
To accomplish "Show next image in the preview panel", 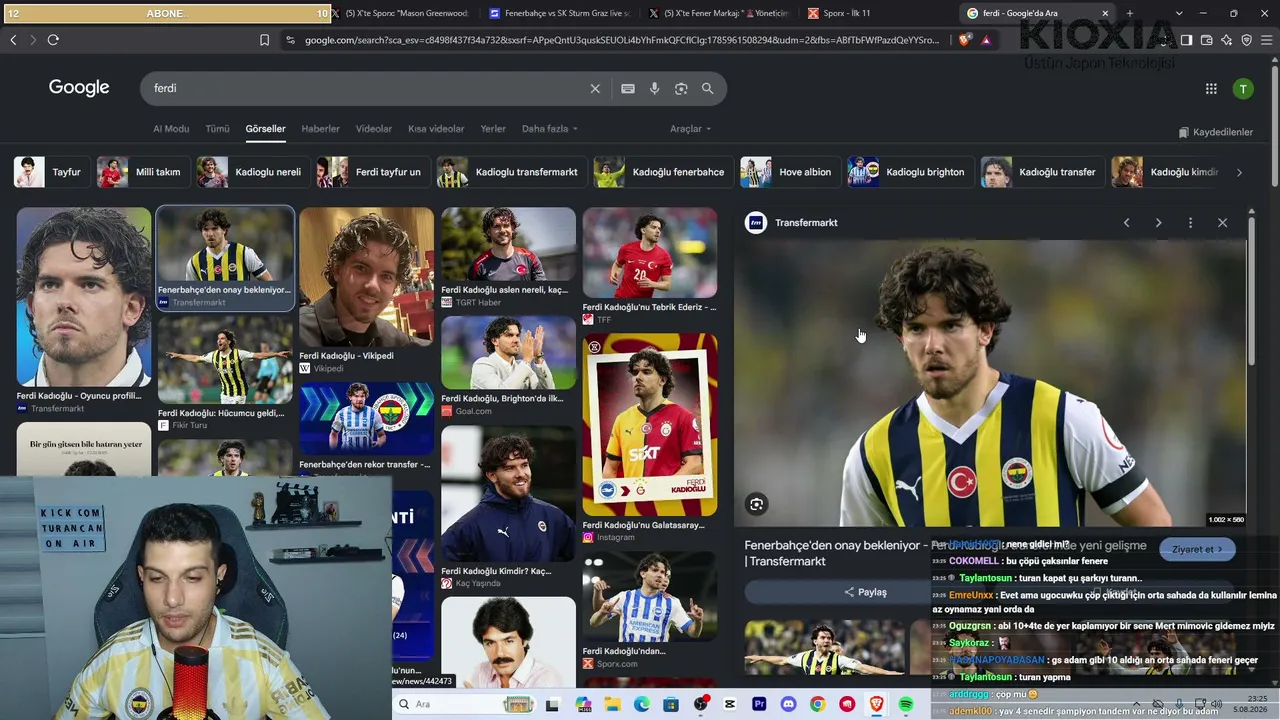I will (x=1158, y=223).
